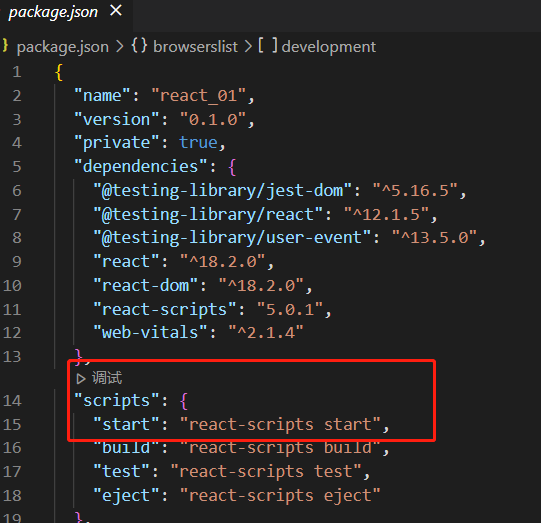The image size is (541, 523).
Task: Click the "react-scripts eject" value
Action: (x=280, y=496)
